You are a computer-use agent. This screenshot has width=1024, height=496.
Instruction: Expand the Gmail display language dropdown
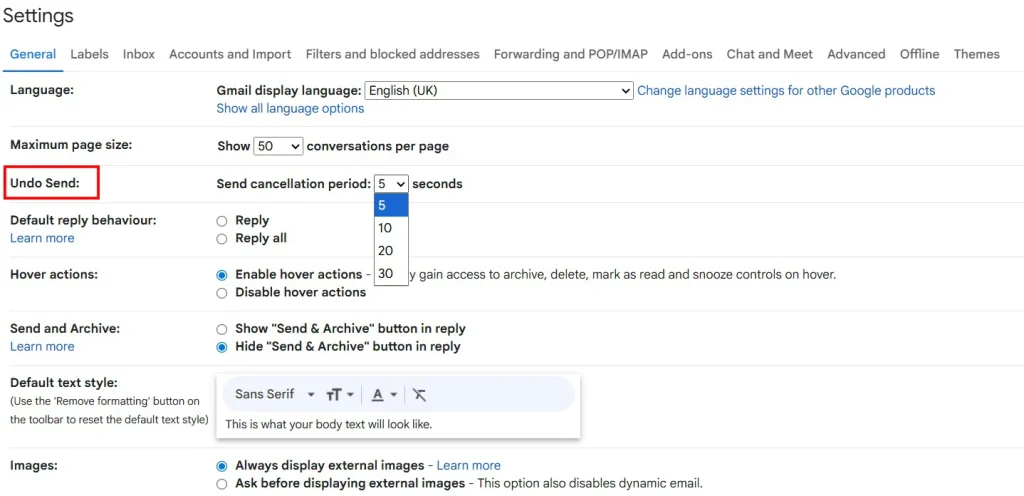(499, 91)
